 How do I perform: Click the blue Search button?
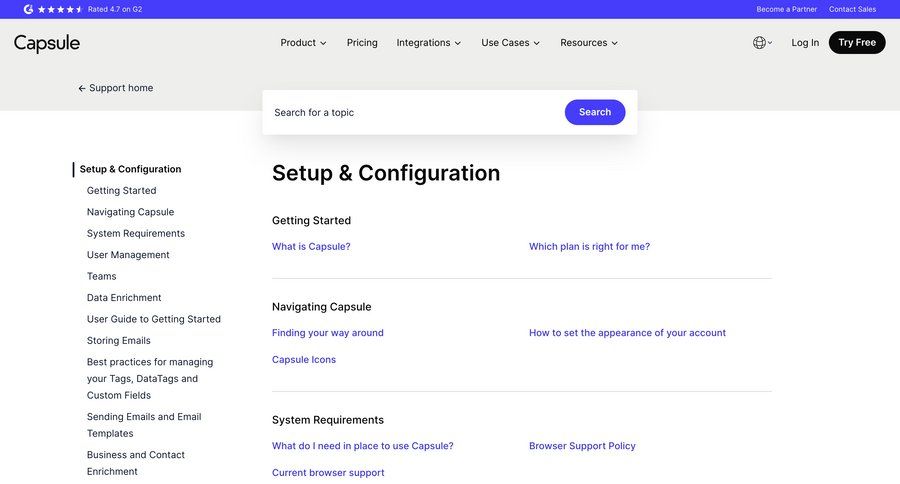tap(595, 112)
